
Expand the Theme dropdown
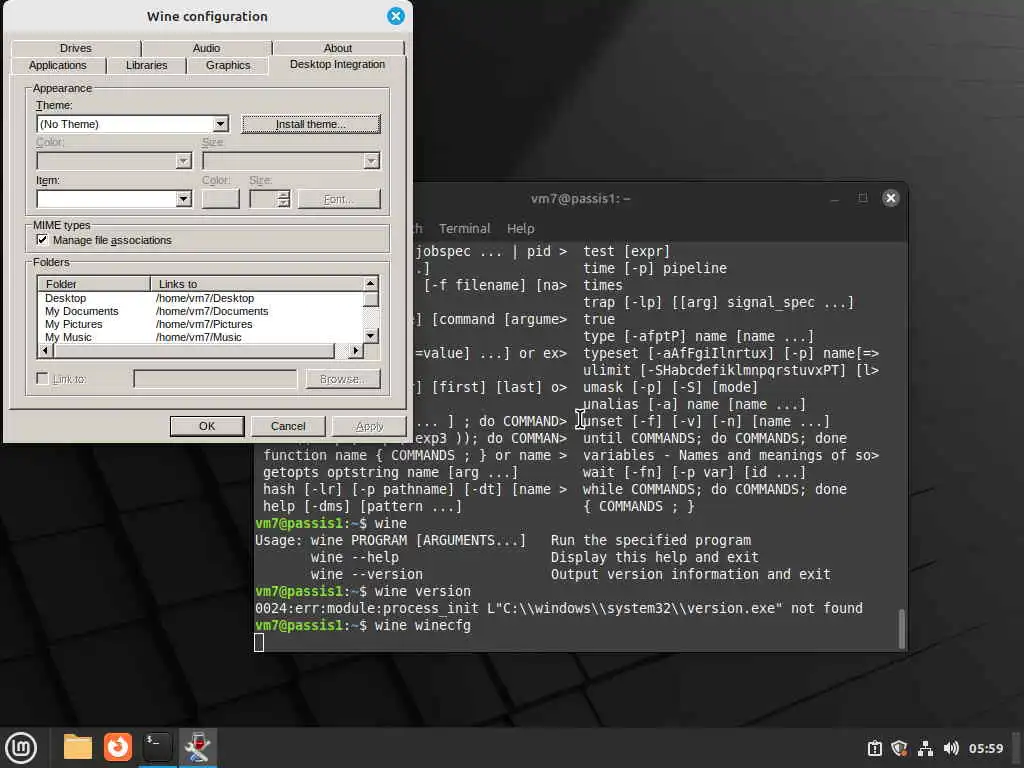click(220, 123)
